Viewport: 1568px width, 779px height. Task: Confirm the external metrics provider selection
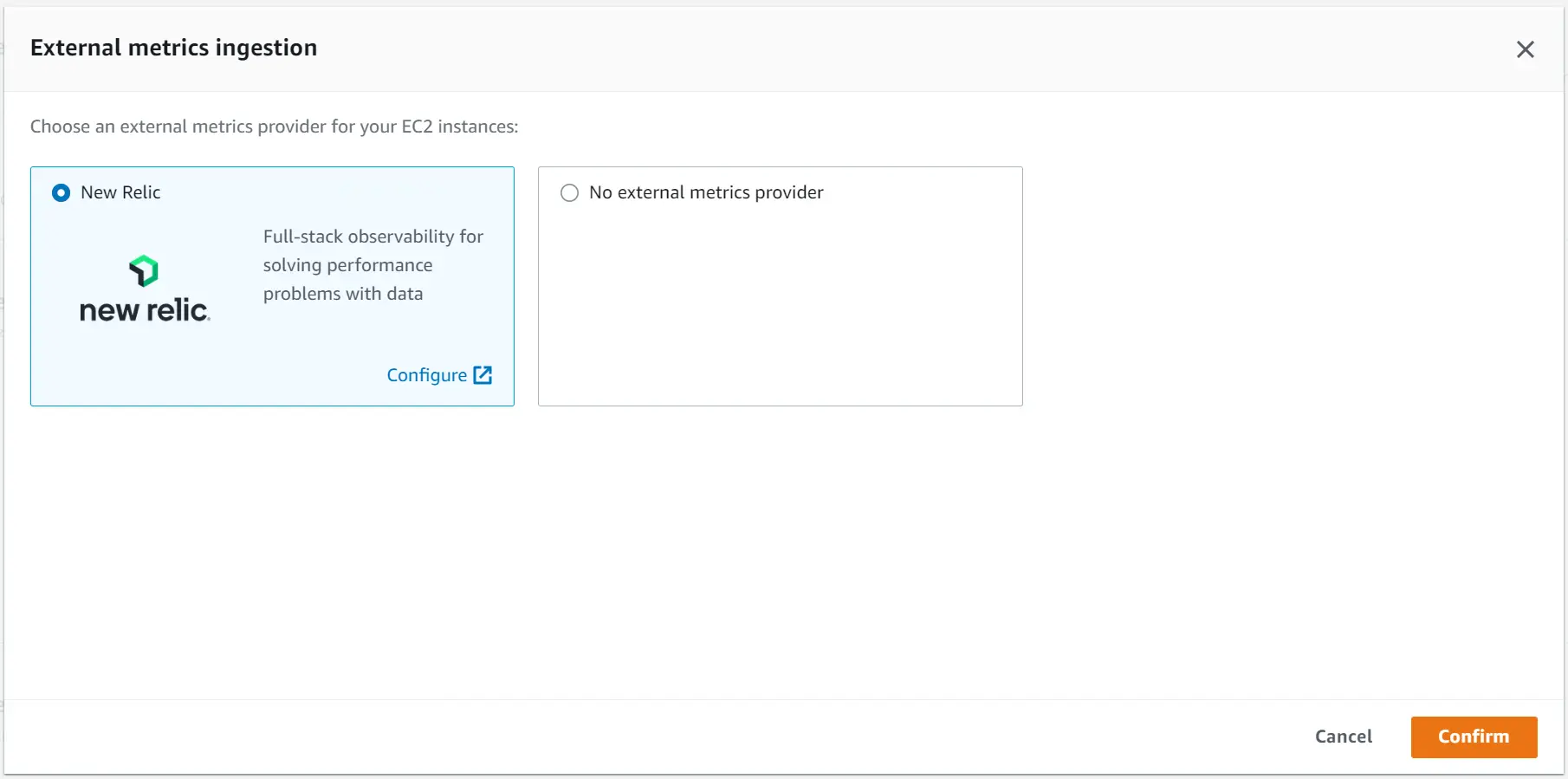point(1473,737)
